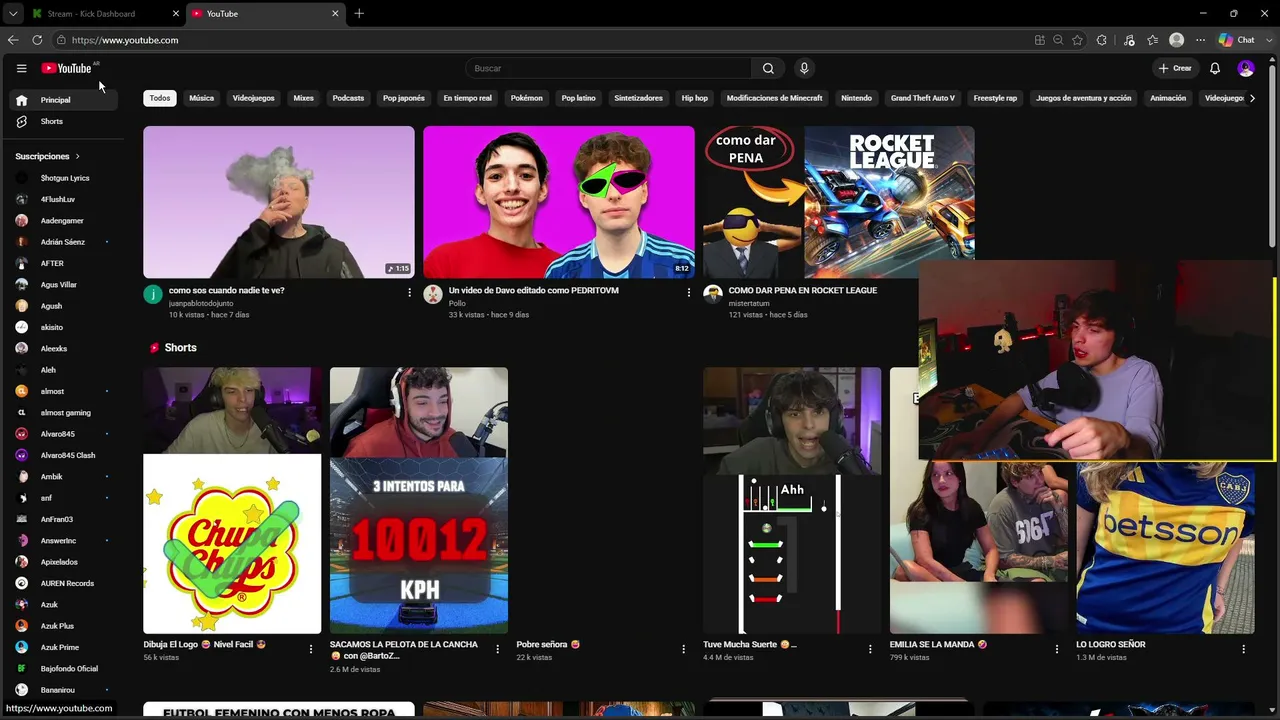Open options for 'Tuve Mucha Suerte' short
Viewport: 1280px width, 720px height.
[870, 648]
